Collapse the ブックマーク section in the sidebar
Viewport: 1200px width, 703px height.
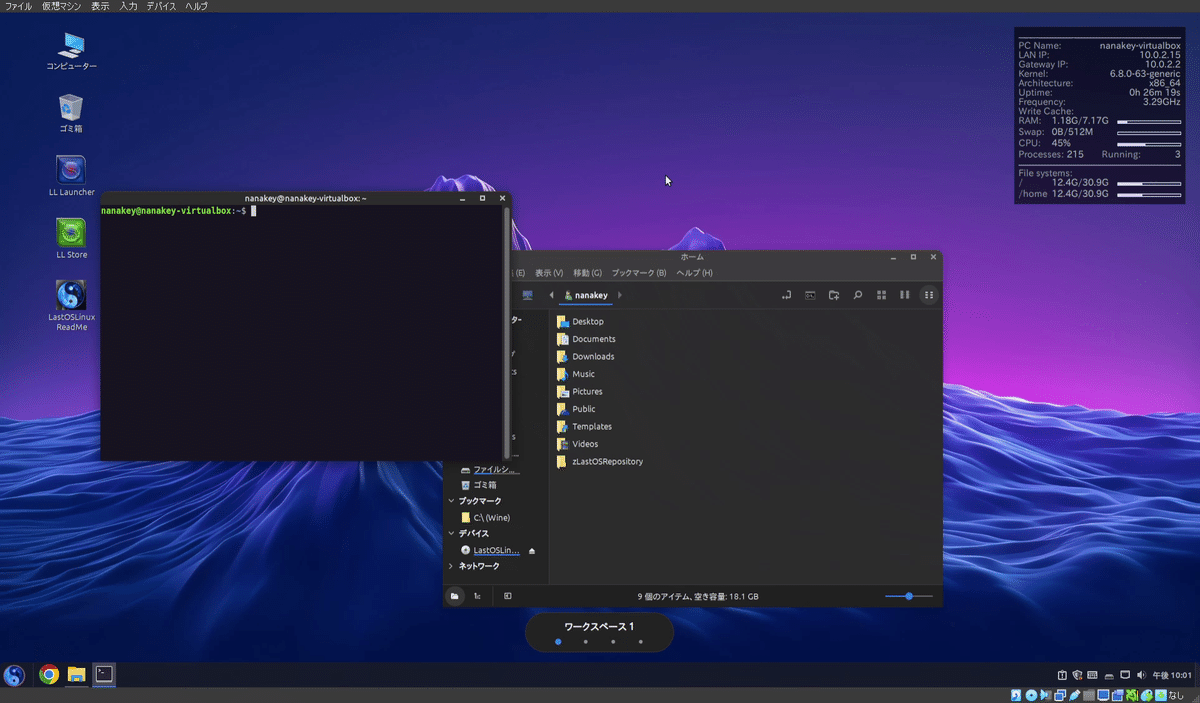(x=452, y=500)
